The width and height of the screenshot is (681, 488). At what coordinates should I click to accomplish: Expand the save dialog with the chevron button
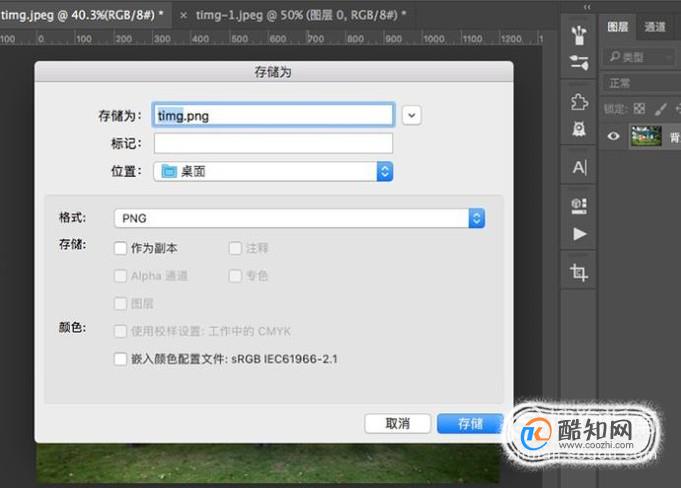tap(411, 115)
